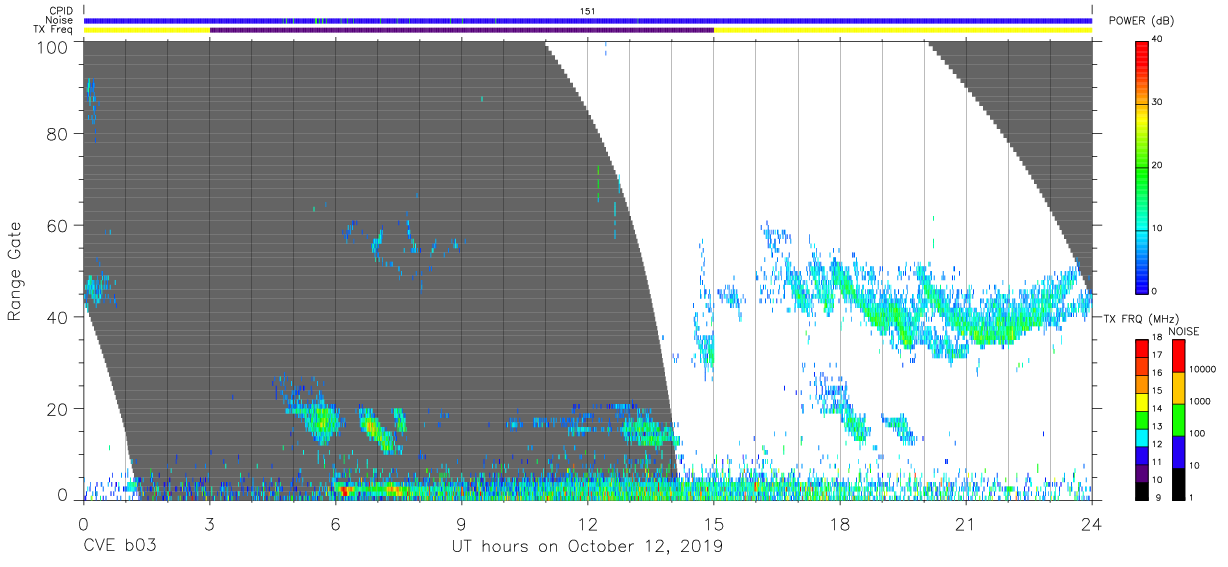The image size is (1228, 567).
Task: Click the CPID value 151
Action: (588, 11)
